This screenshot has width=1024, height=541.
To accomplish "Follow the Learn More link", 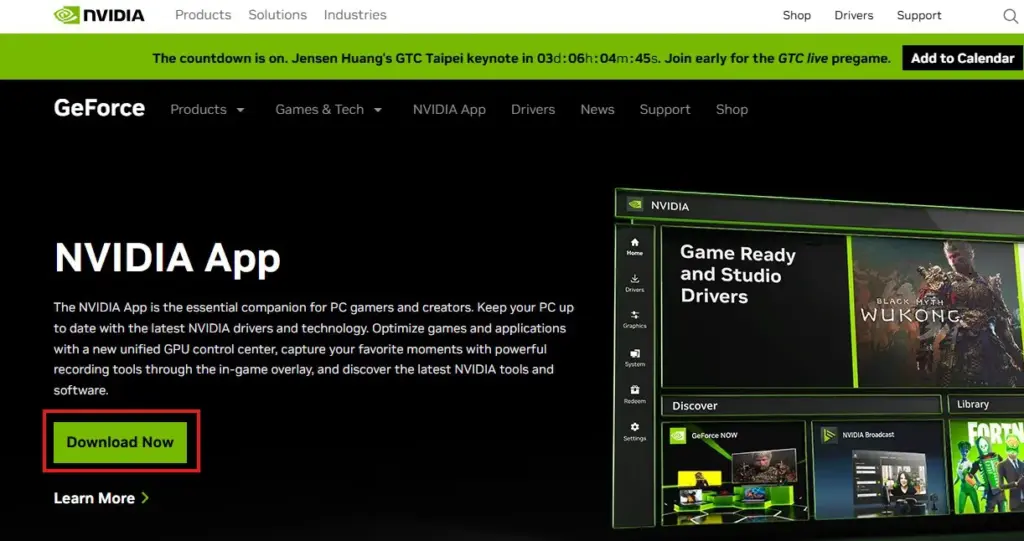I will (101, 499).
